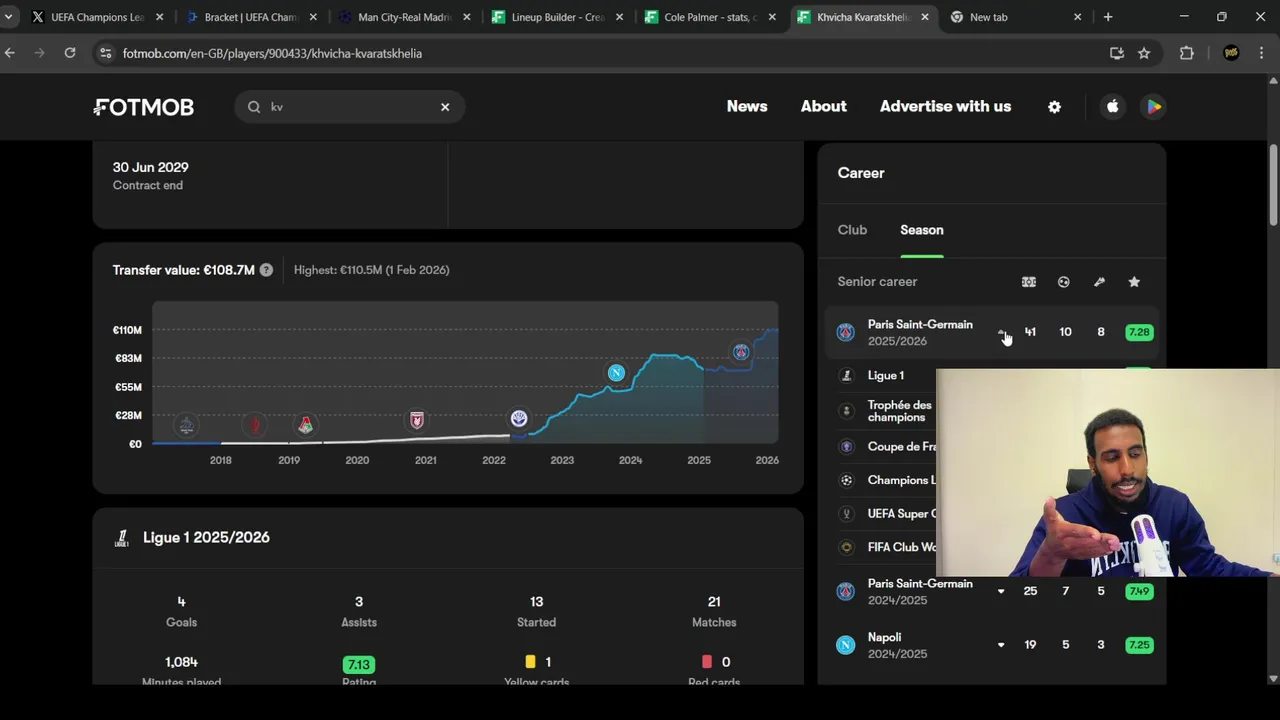The image size is (1280, 720).
Task: Expand Paris Saint-Germain 2024/2025 row
Action: pos(1001,591)
